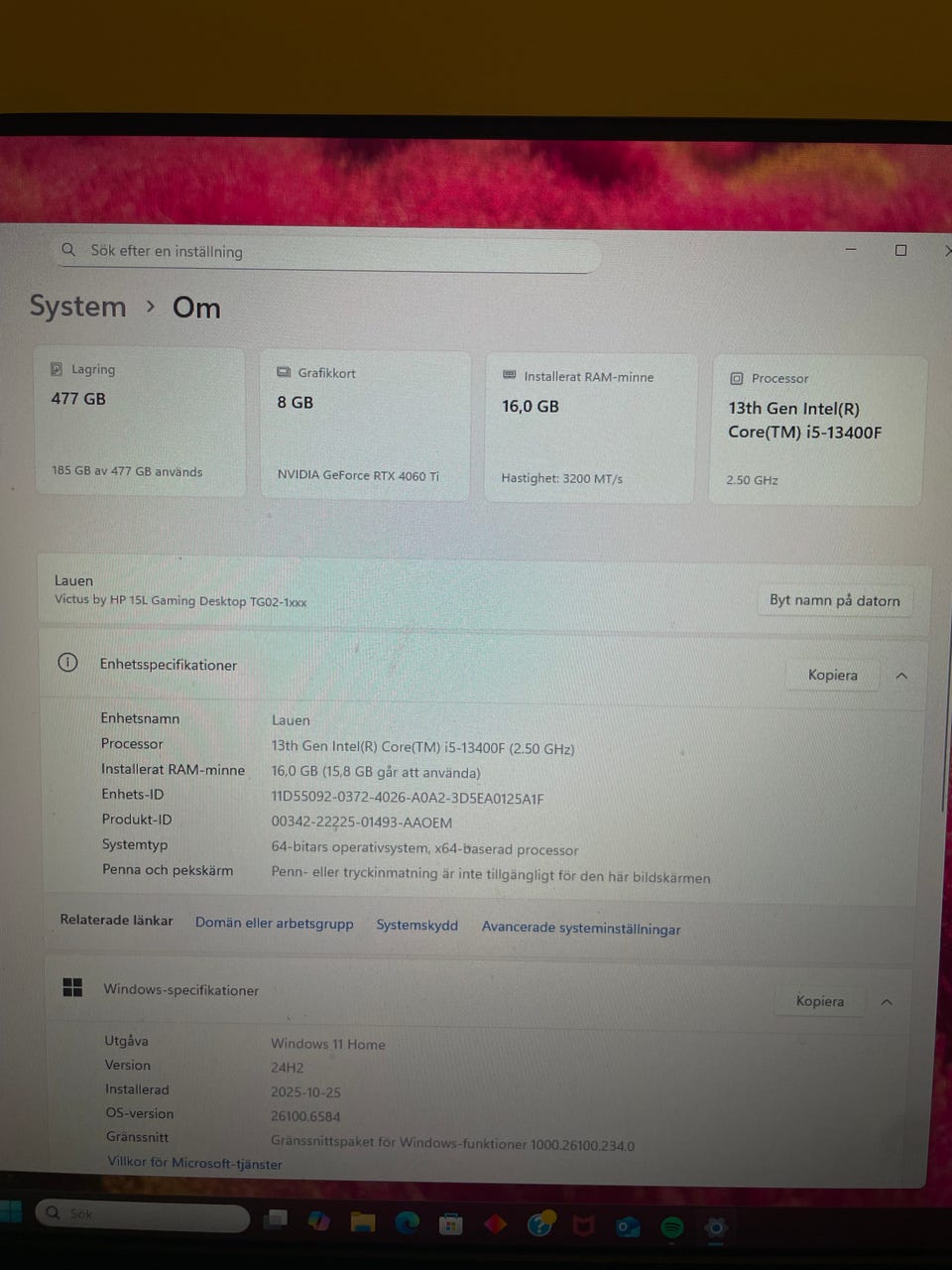Collapse the Enhetsspecifikationer section
Screen dimensions: 952x1270
[901, 676]
